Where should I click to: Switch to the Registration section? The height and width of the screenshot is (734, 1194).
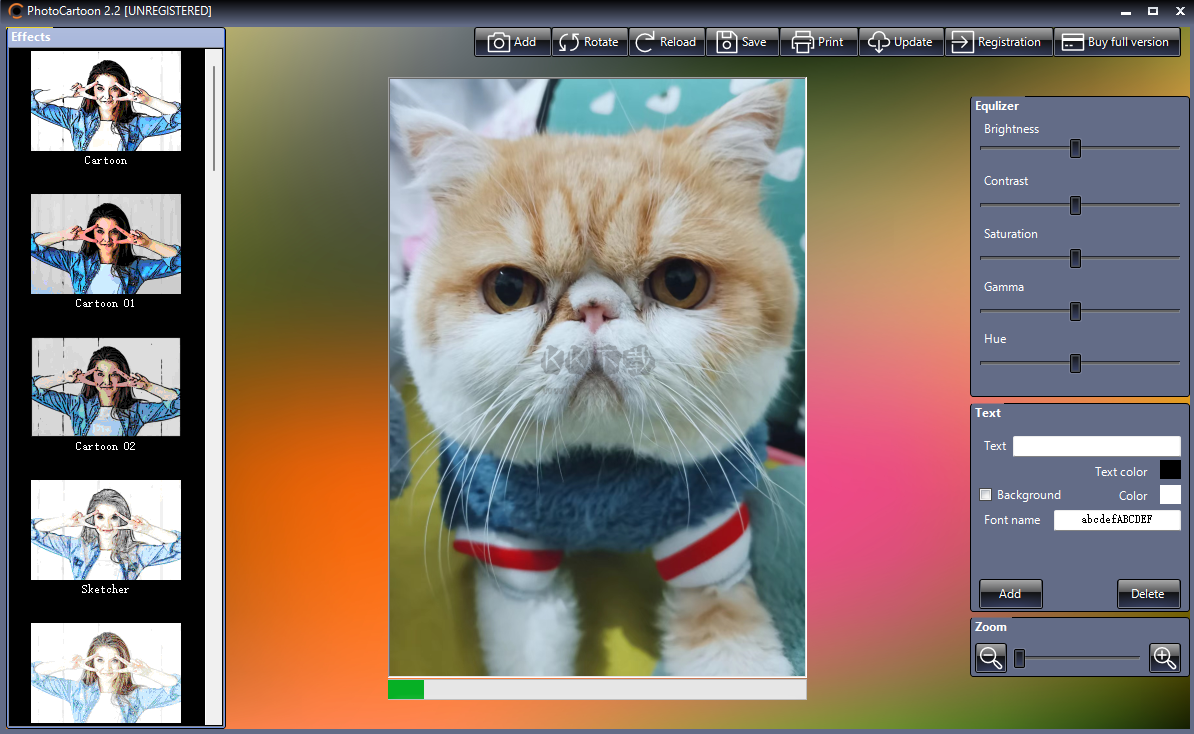(x=998, y=41)
